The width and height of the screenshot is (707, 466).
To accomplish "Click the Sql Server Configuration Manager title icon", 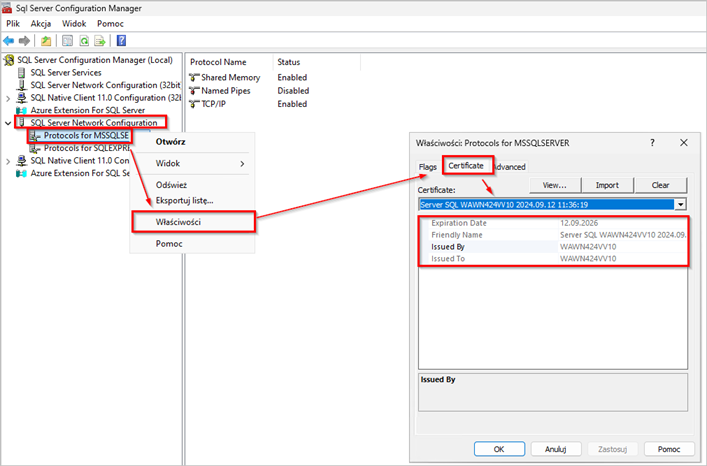I will pyautogui.click(x=7, y=8).
